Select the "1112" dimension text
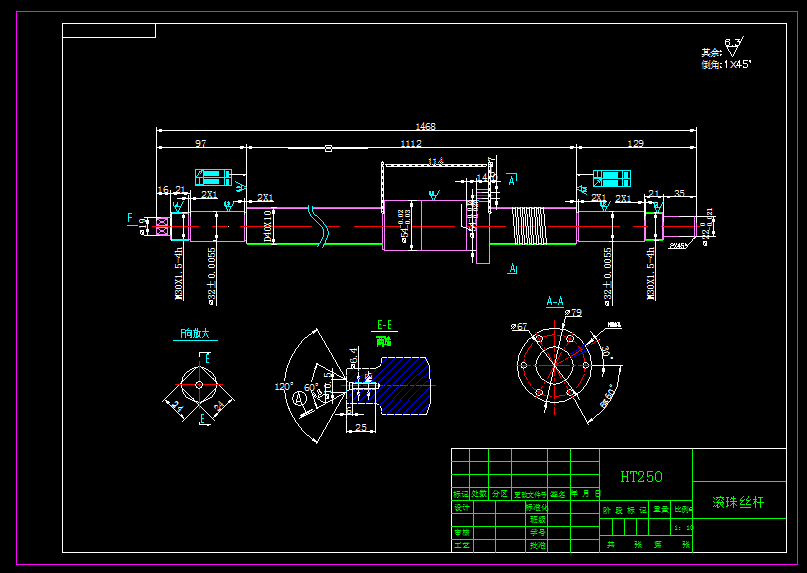807x573 pixels. click(x=411, y=143)
